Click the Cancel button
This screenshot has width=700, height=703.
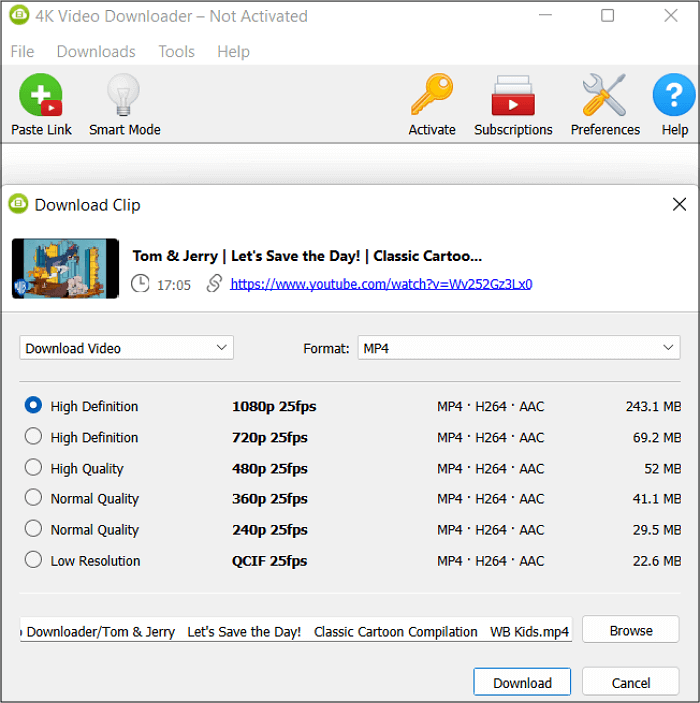coord(630,682)
